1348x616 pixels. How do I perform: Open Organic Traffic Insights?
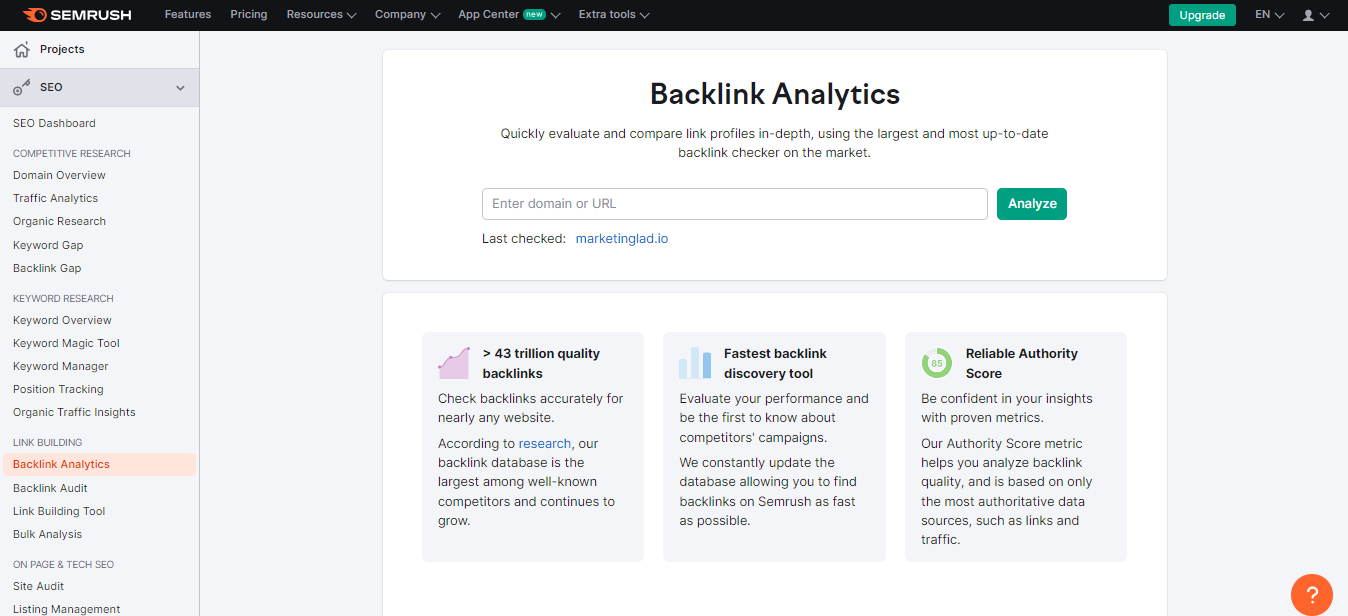pos(74,412)
